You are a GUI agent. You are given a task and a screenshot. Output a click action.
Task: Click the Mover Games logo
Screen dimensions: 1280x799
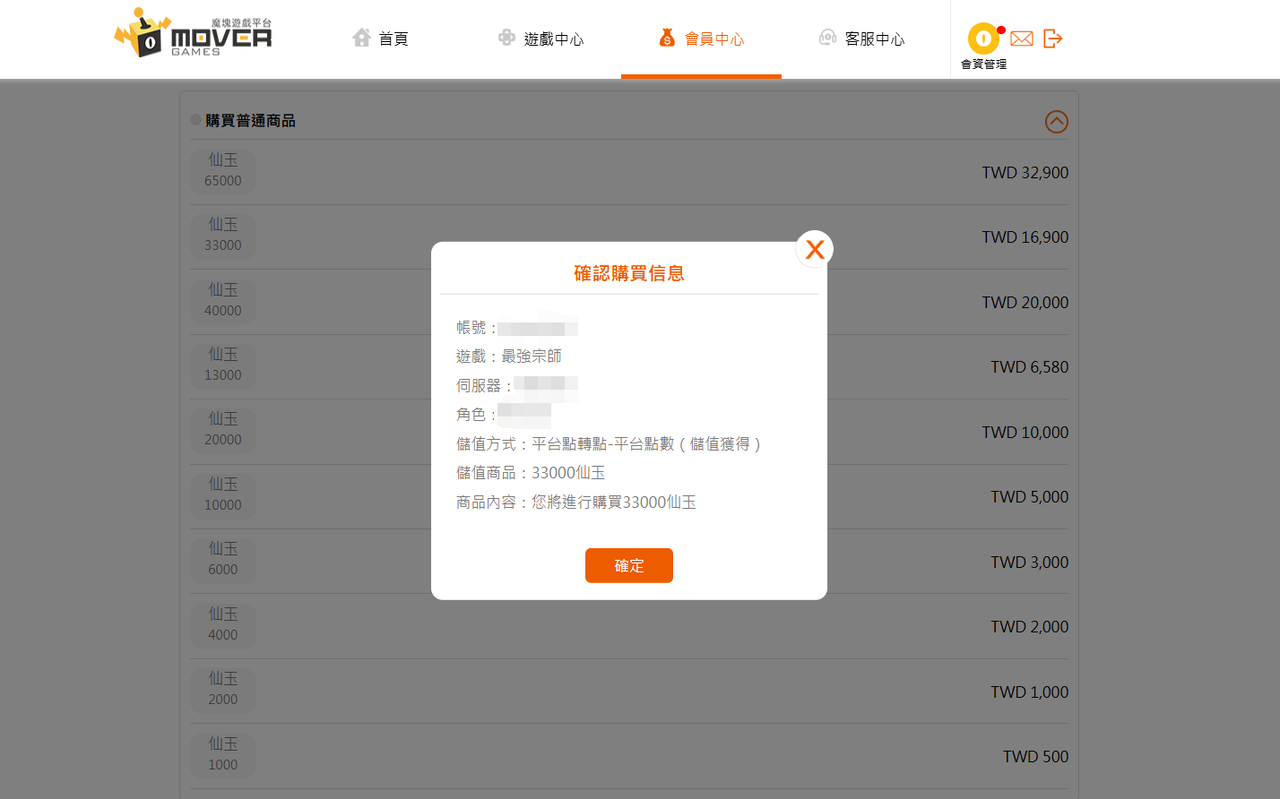point(193,33)
